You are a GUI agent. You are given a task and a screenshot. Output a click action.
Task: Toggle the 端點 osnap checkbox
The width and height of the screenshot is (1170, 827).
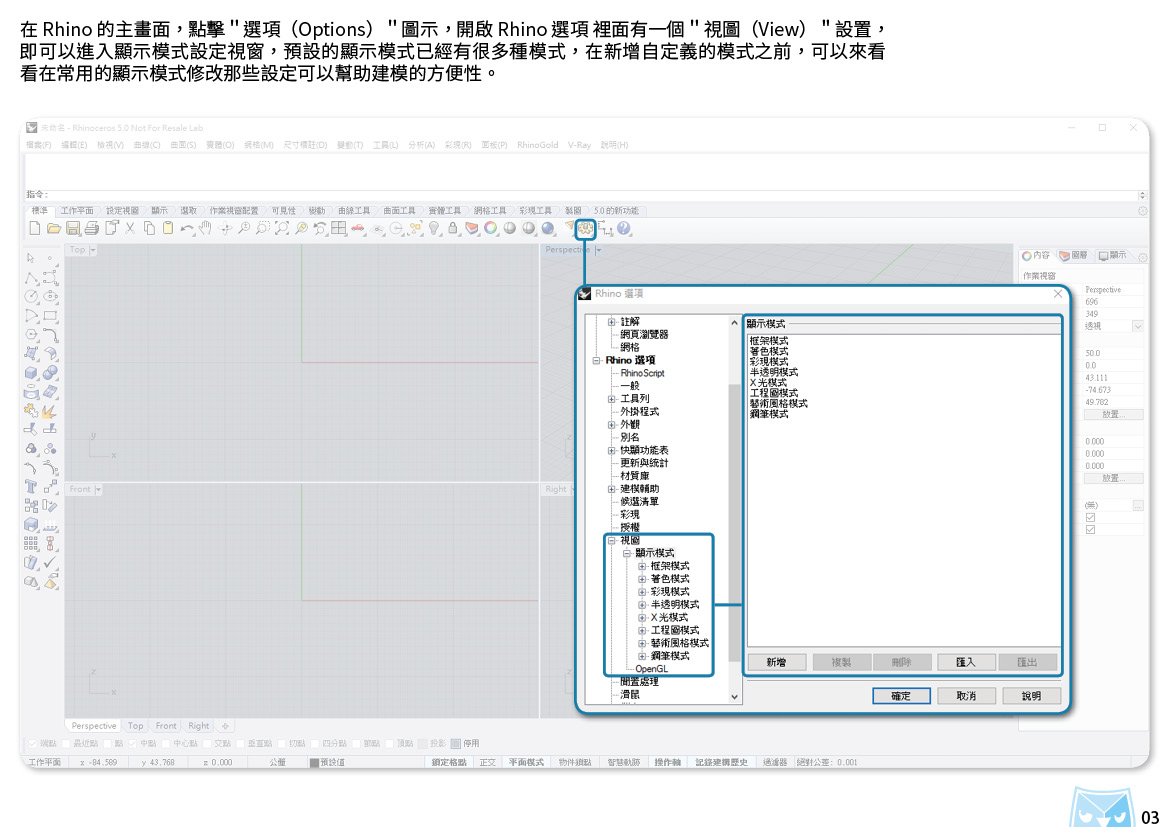33,743
